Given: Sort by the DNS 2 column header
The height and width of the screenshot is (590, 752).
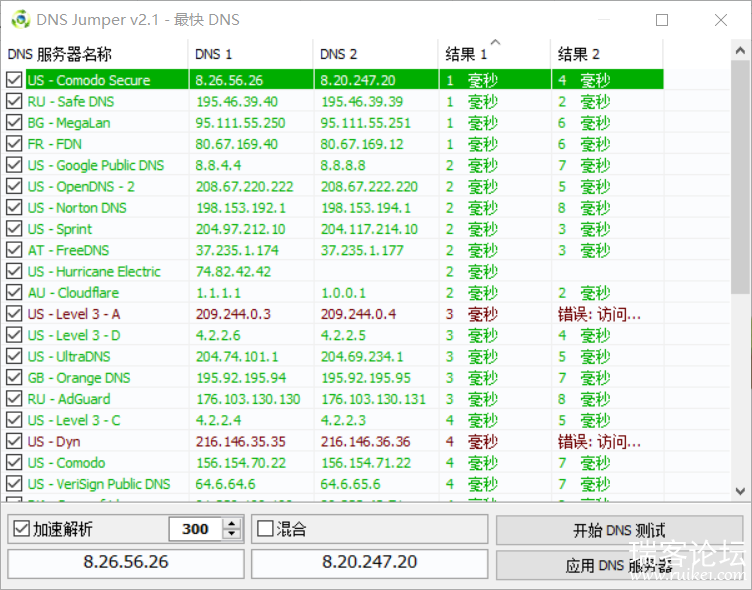Looking at the screenshot, I should click(x=376, y=54).
